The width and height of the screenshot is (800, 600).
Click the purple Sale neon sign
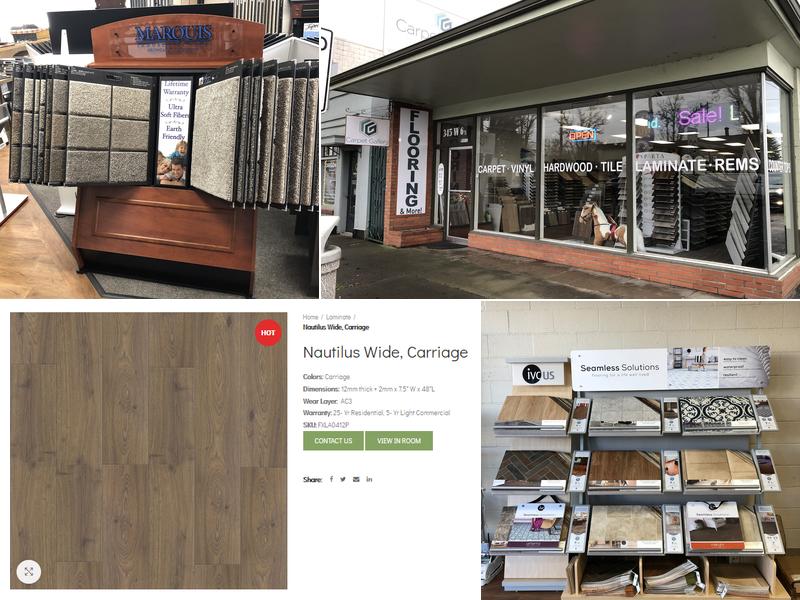(x=699, y=117)
